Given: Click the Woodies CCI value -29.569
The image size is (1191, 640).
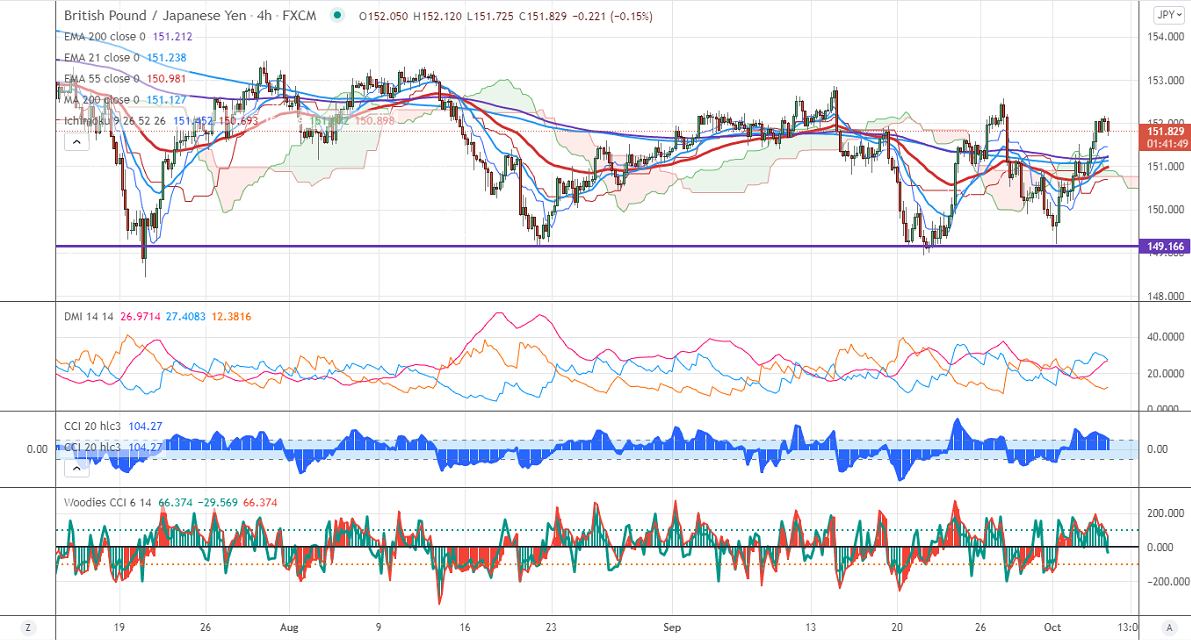Looking at the screenshot, I should pos(218,503).
